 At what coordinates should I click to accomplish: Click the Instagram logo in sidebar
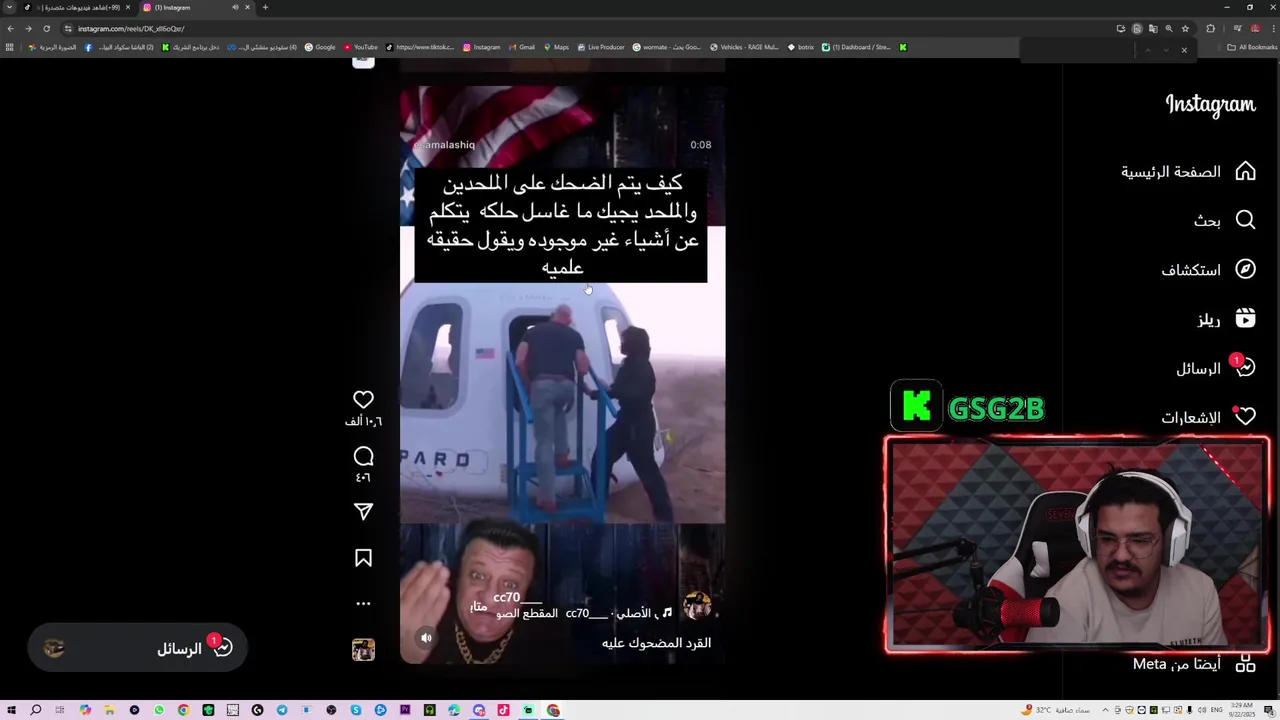point(1210,105)
